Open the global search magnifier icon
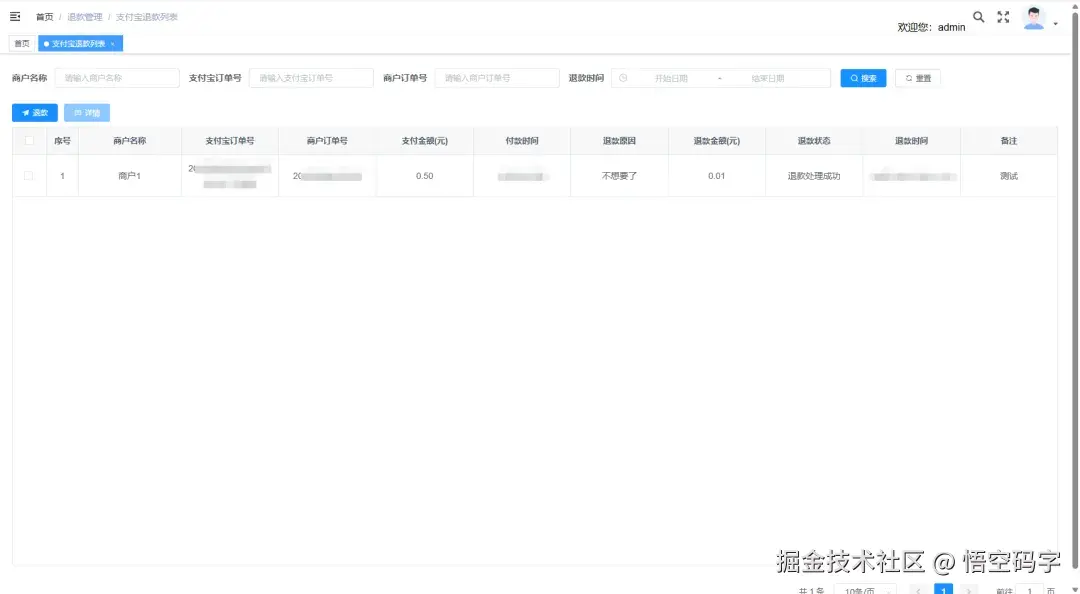 click(978, 16)
